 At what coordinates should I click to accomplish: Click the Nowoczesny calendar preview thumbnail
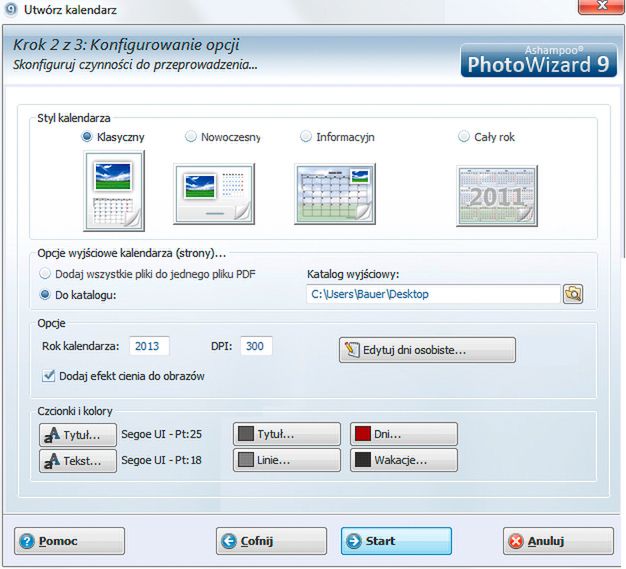pos(214,194)
